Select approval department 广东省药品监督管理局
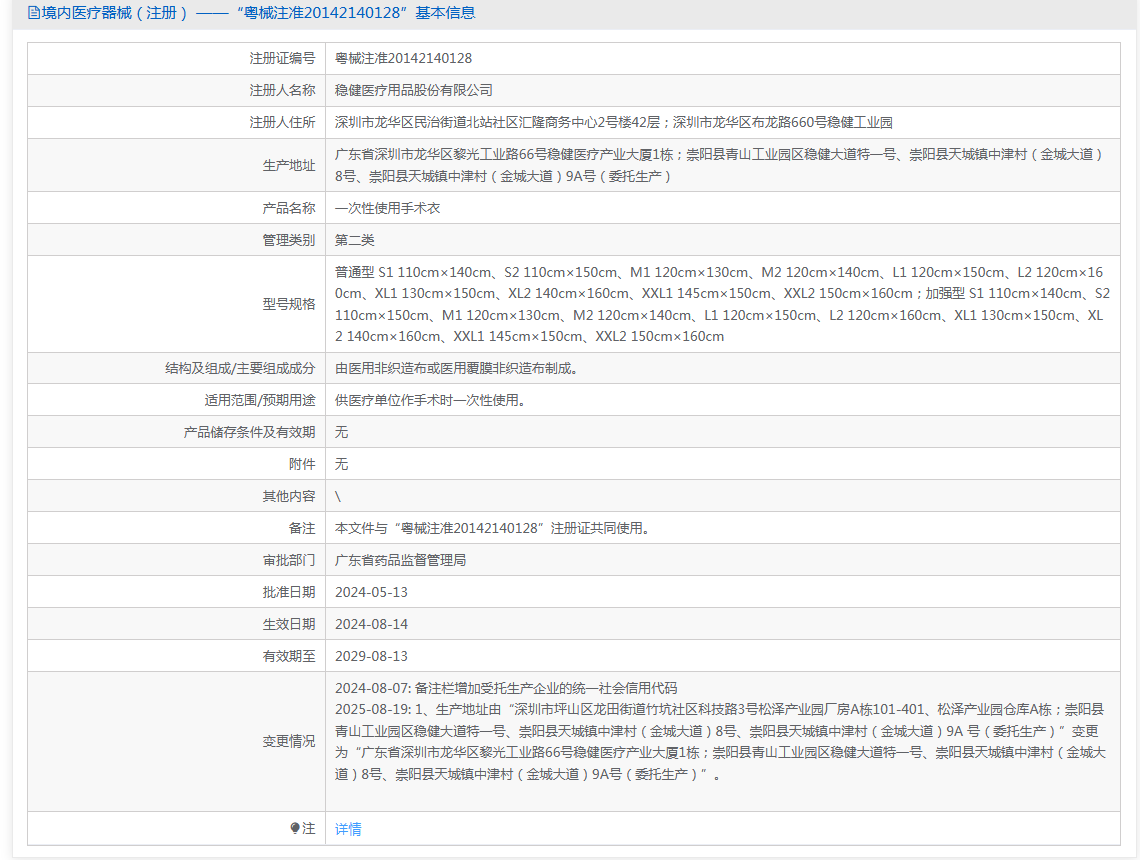 (x=400, y=560)
